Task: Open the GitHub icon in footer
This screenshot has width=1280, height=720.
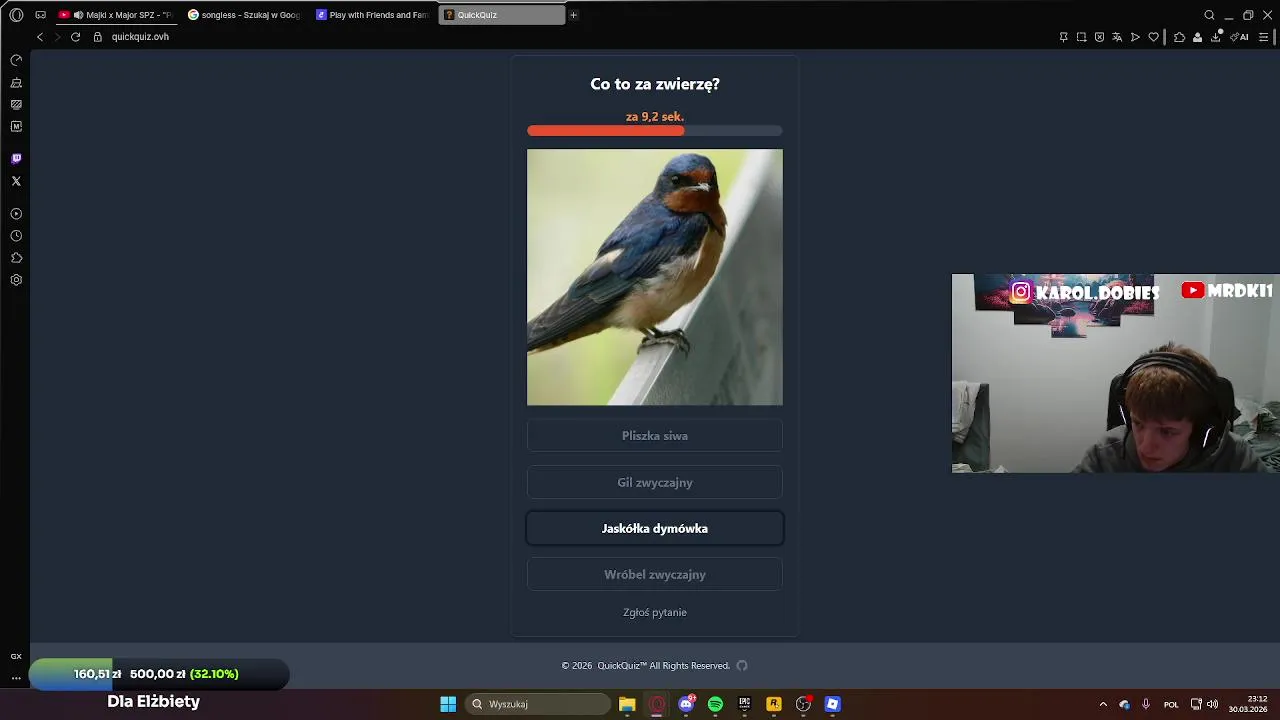Action: [742, 666]
